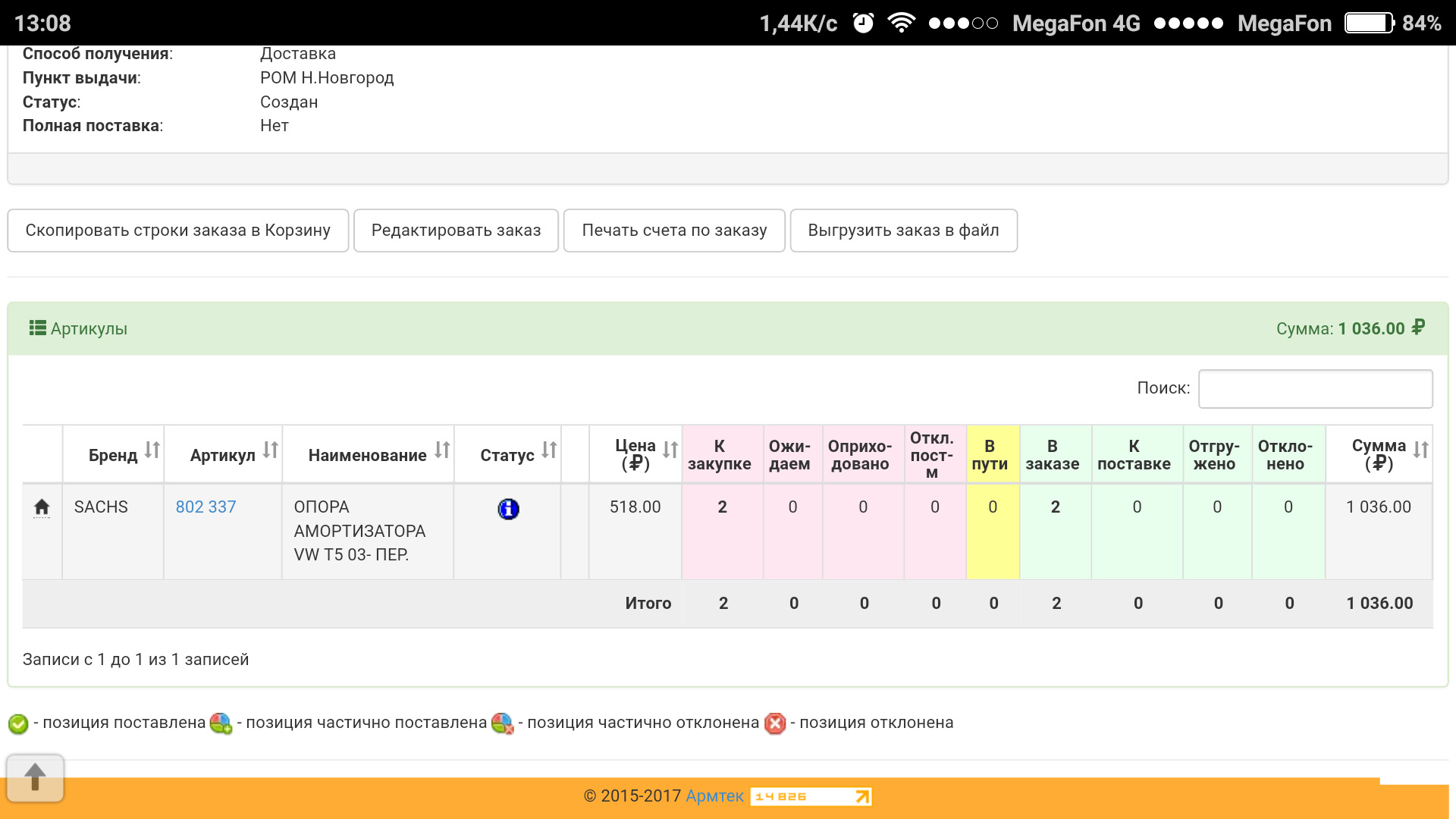Click the scroll-to-top arrow button

(x=35, y=778)
